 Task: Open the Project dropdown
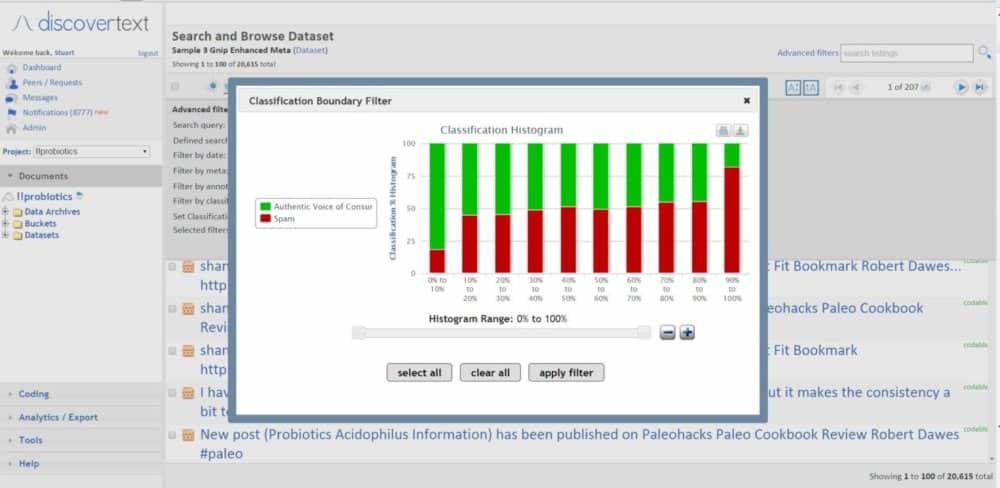click(x=91, y=152)
